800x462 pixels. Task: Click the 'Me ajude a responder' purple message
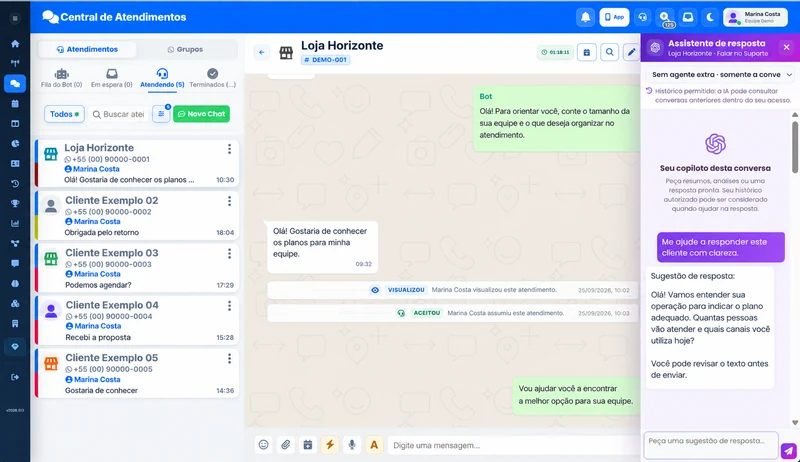point(720,247)
